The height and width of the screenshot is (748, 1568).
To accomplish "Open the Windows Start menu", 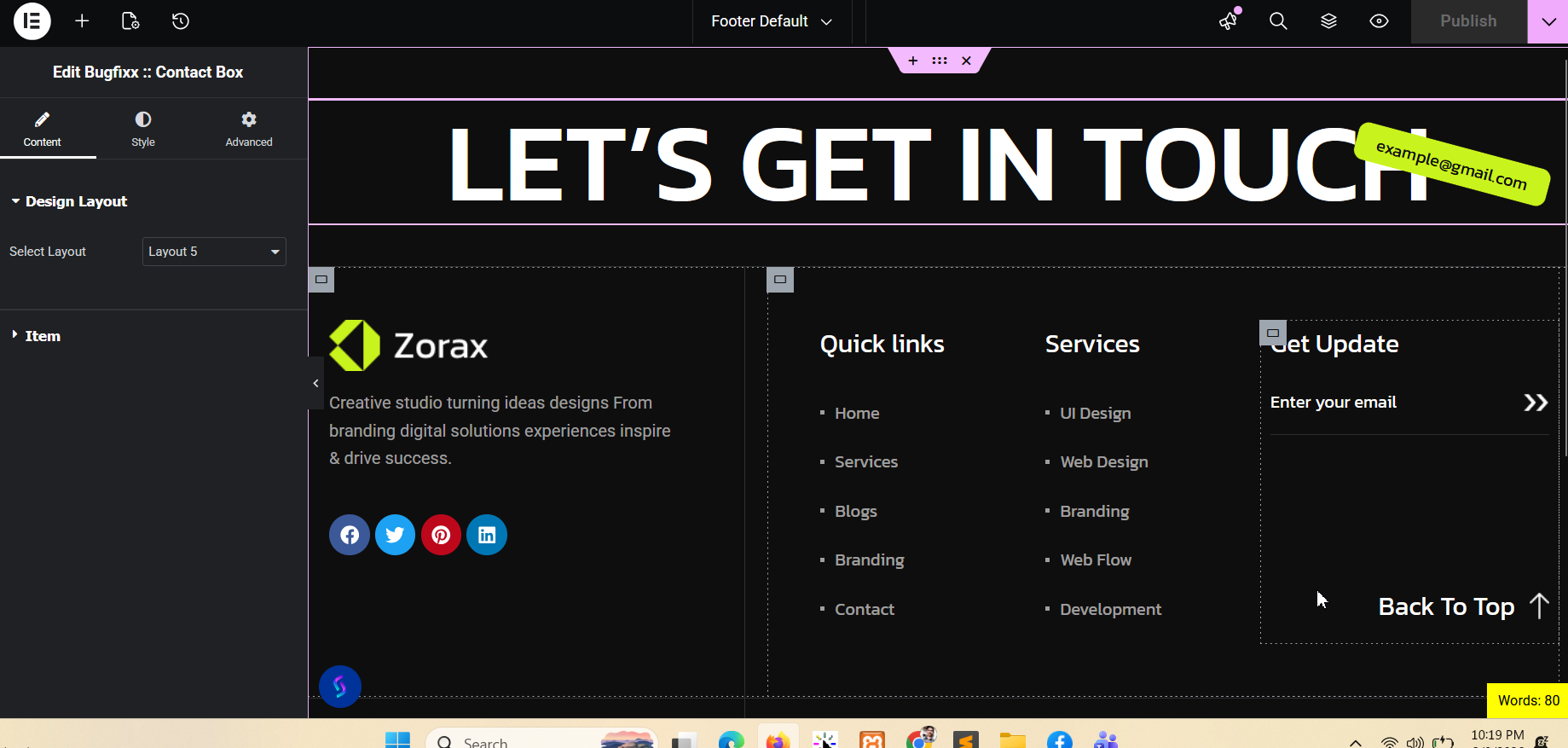I will point(397,740).
